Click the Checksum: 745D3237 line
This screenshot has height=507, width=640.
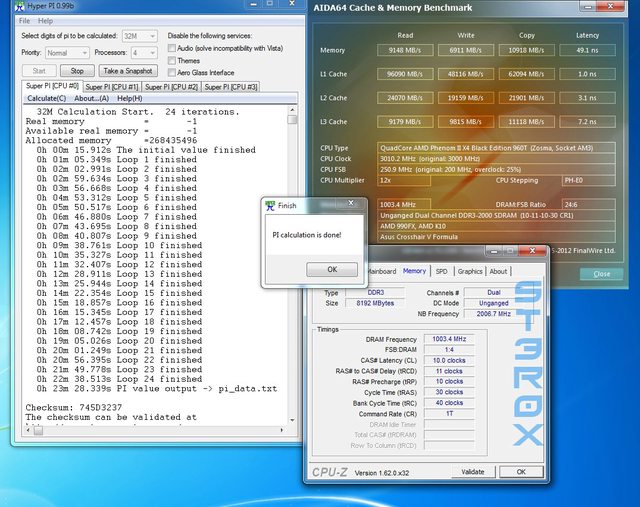74,407
